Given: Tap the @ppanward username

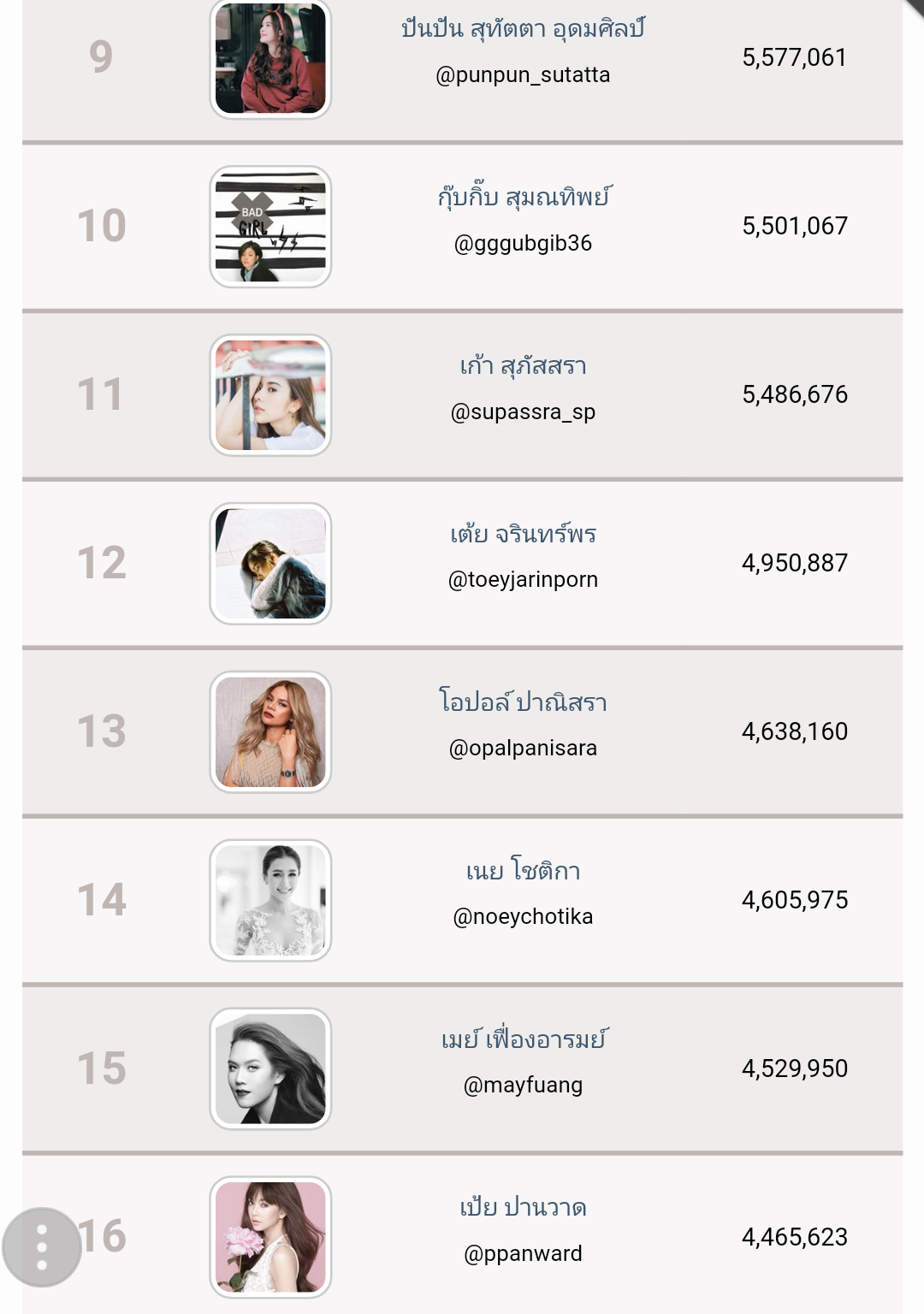Looking at the screenshot, I should [523, 1254].
